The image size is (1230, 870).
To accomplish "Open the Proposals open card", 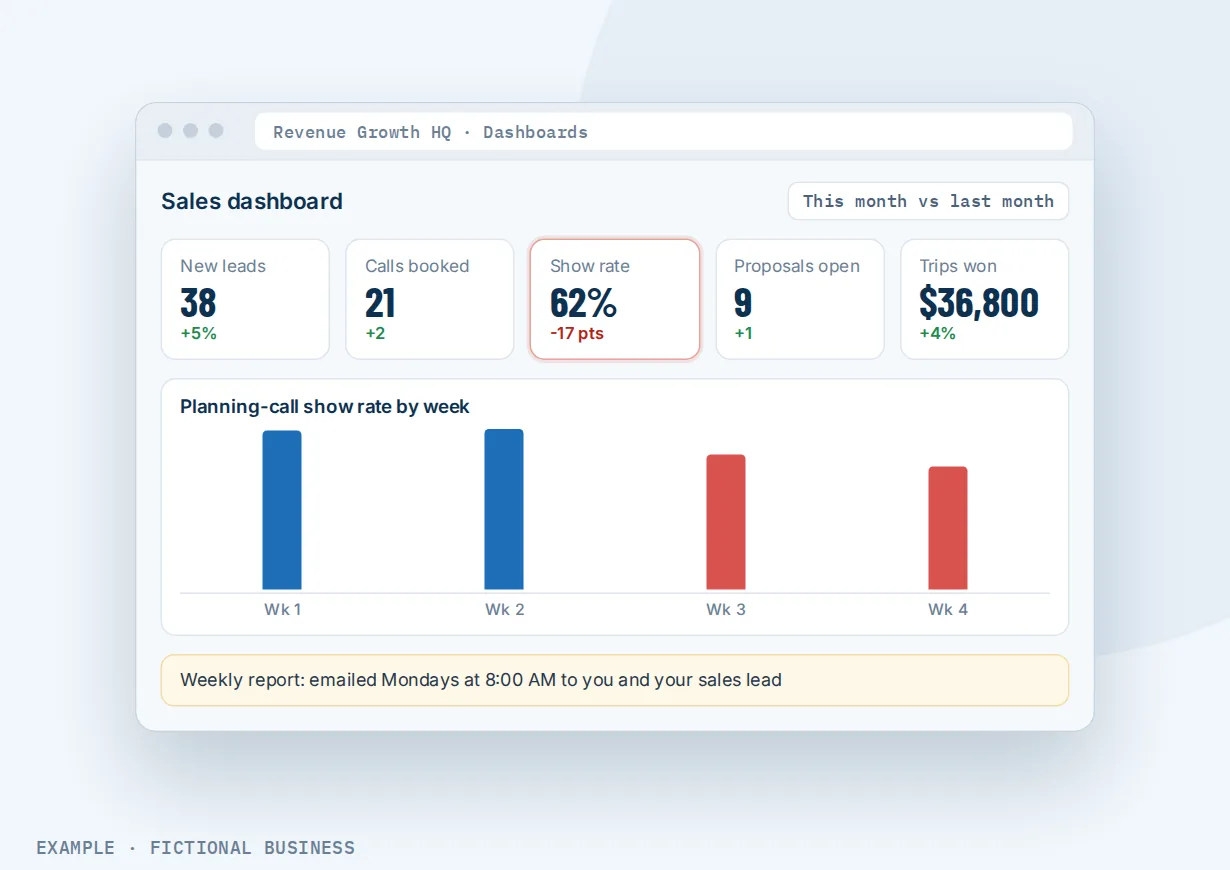I will coord(800,299).
